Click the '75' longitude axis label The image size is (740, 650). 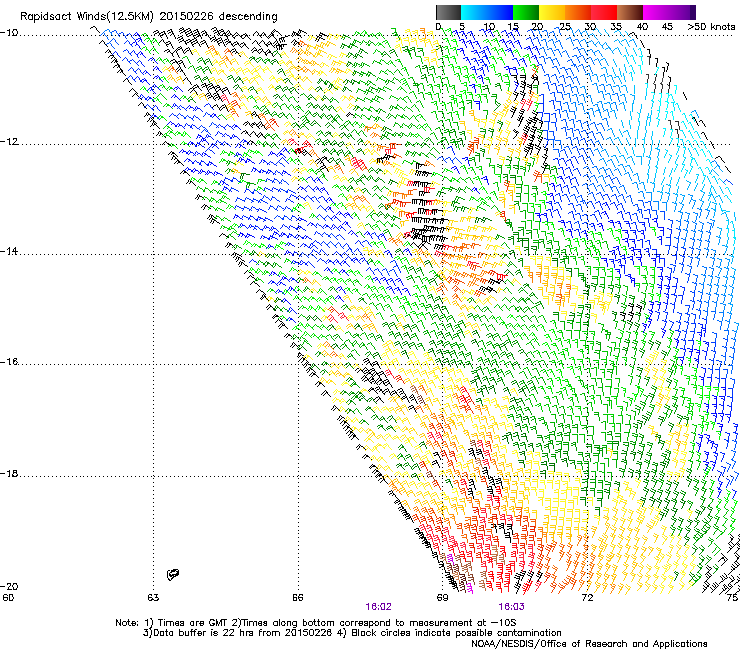point(733,598)
